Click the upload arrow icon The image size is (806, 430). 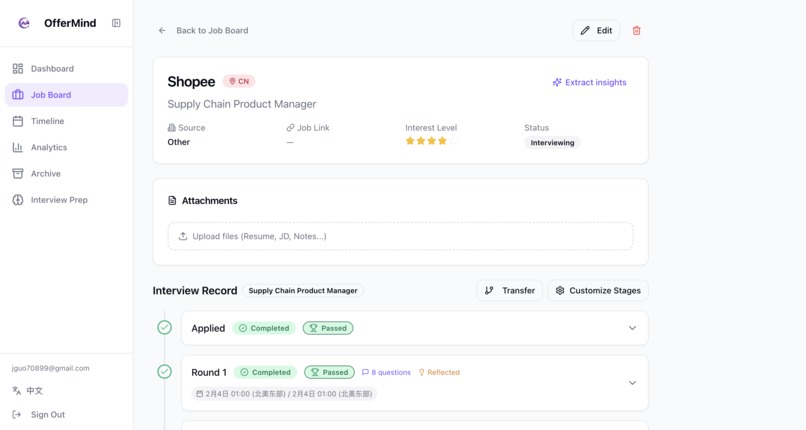click(182, 236)
